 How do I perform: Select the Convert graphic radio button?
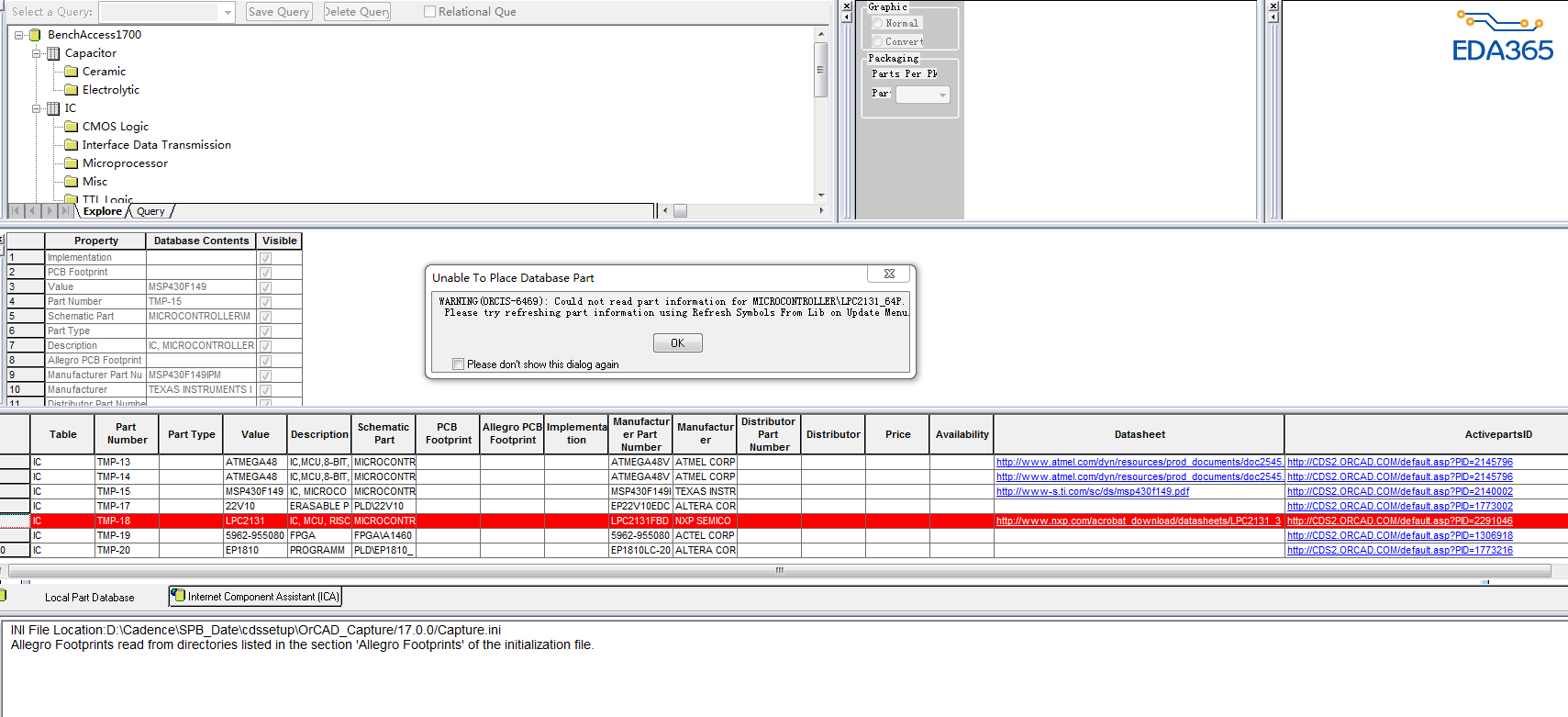877,41
